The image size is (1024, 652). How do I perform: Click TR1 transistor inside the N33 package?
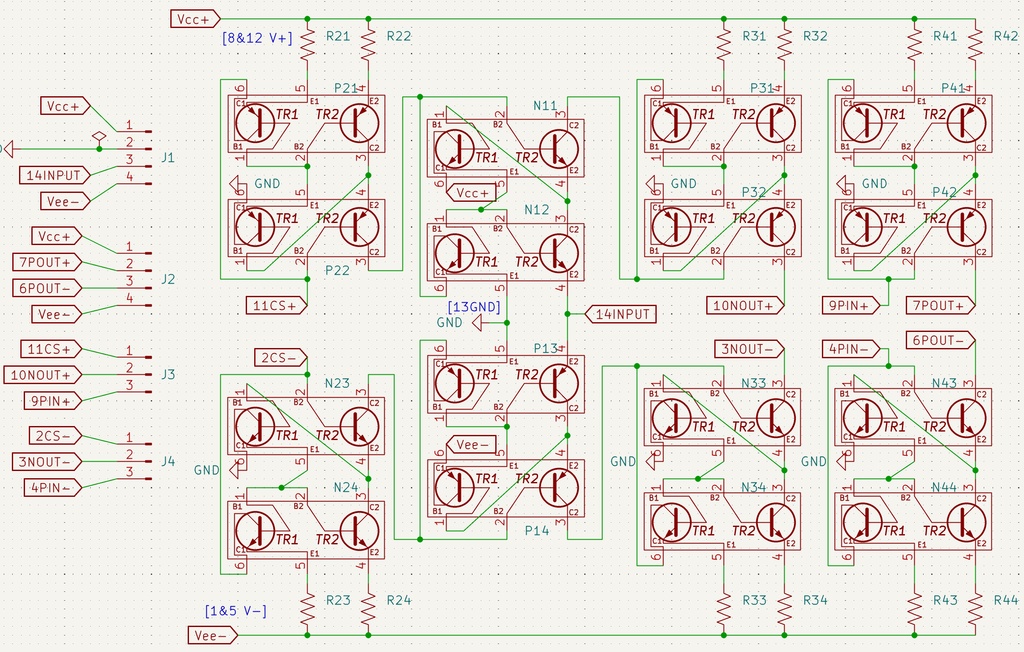672,417
